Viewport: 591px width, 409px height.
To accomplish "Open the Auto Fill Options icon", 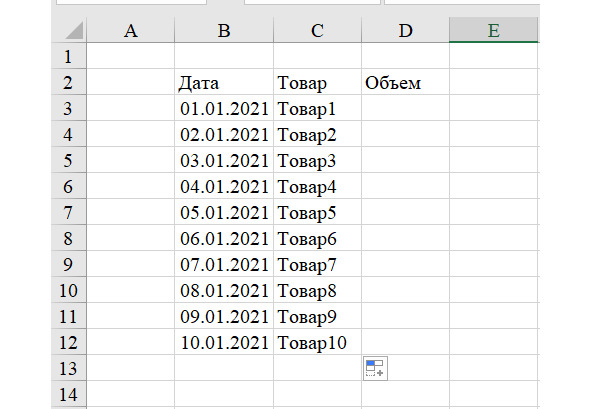I will tap(375, 368).
